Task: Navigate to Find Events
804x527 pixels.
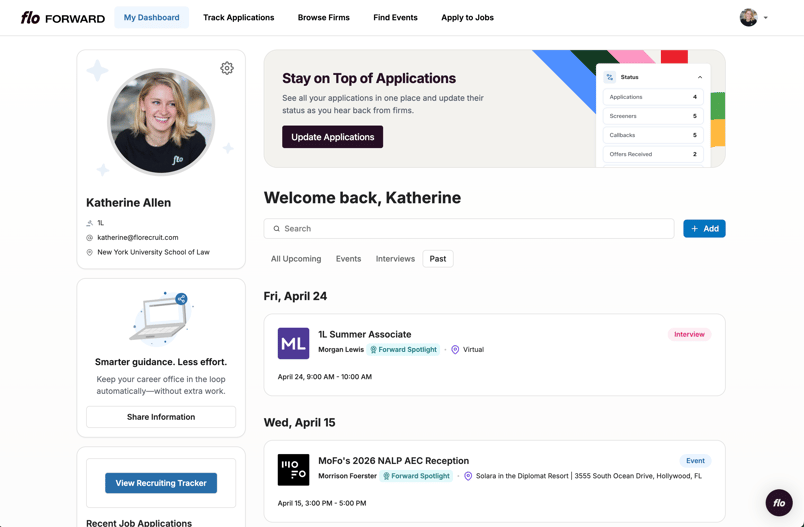Action: pyautogui.click(x=395, y=17)
